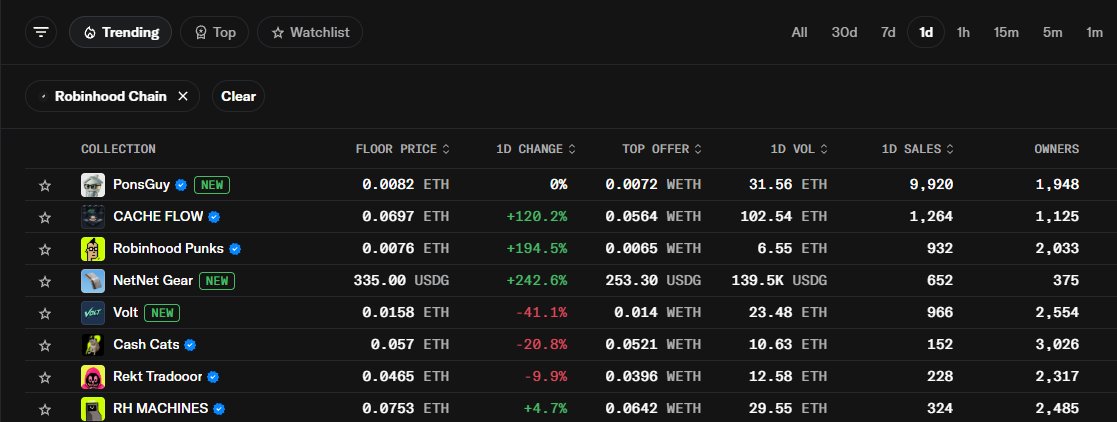Select the 1m time range

[1094, 32]
